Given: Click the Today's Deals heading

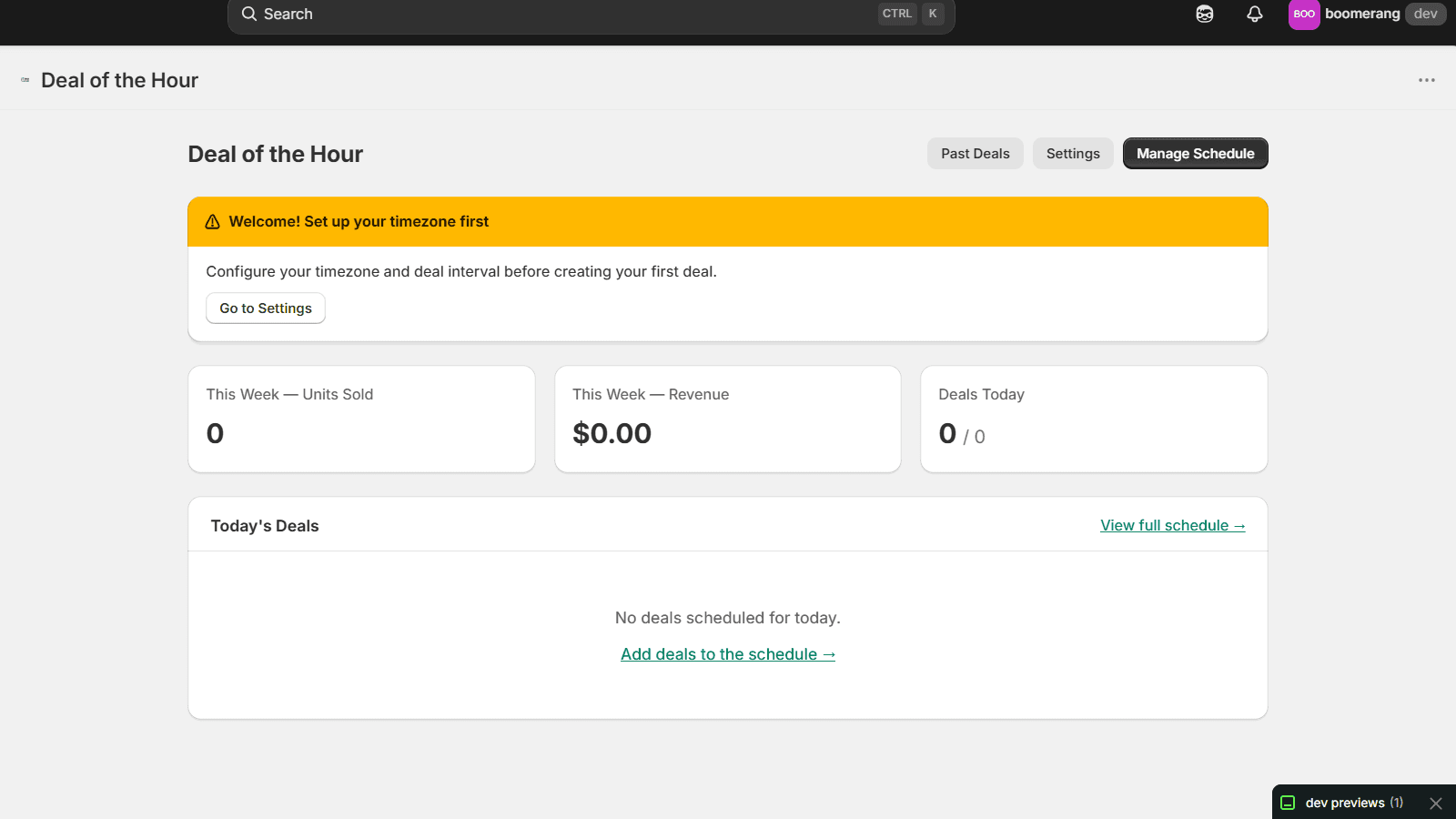Looking at the screenshot, I should (x=265, y=526).
